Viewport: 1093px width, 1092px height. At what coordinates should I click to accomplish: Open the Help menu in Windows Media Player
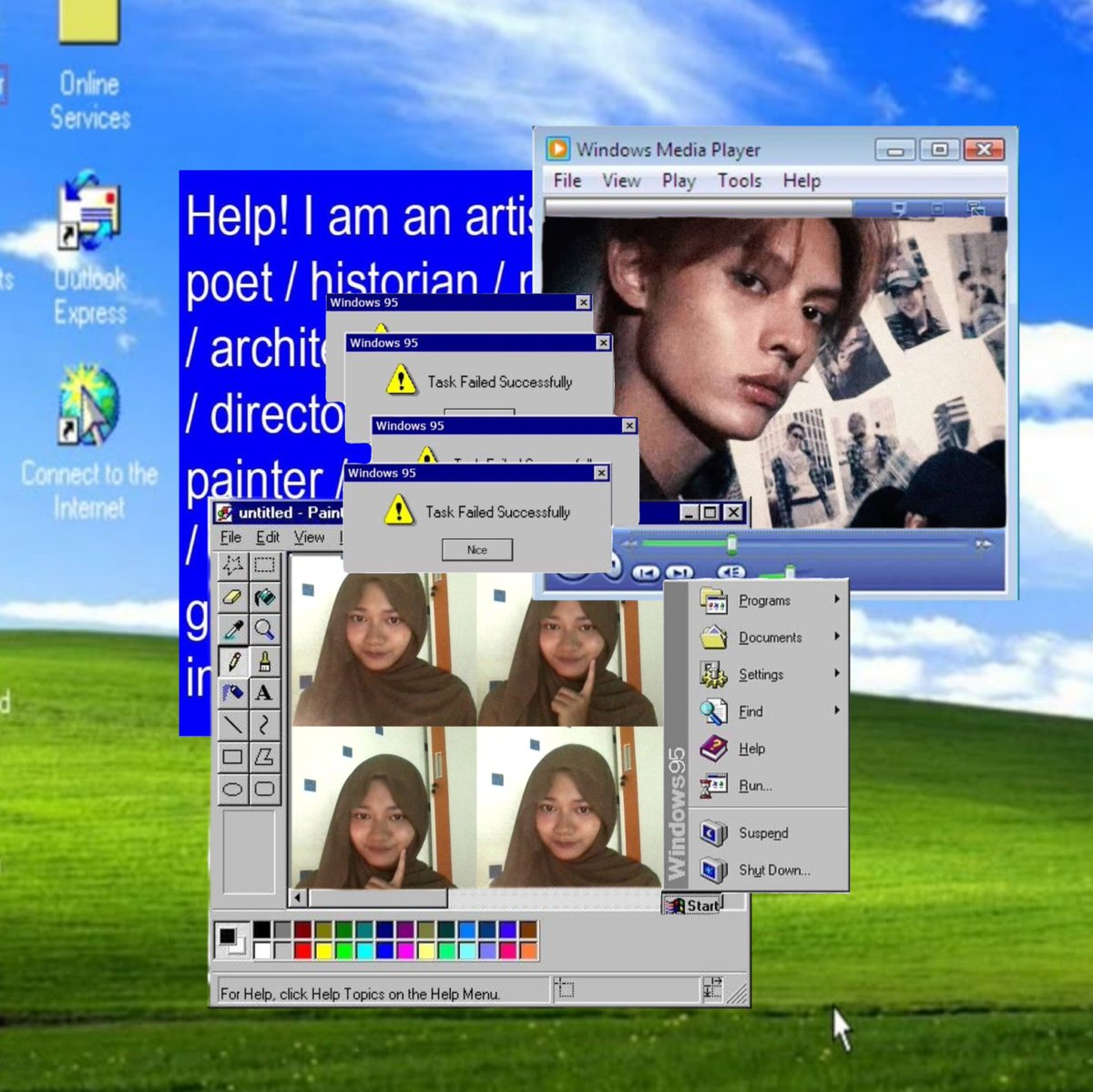point(802,180)
